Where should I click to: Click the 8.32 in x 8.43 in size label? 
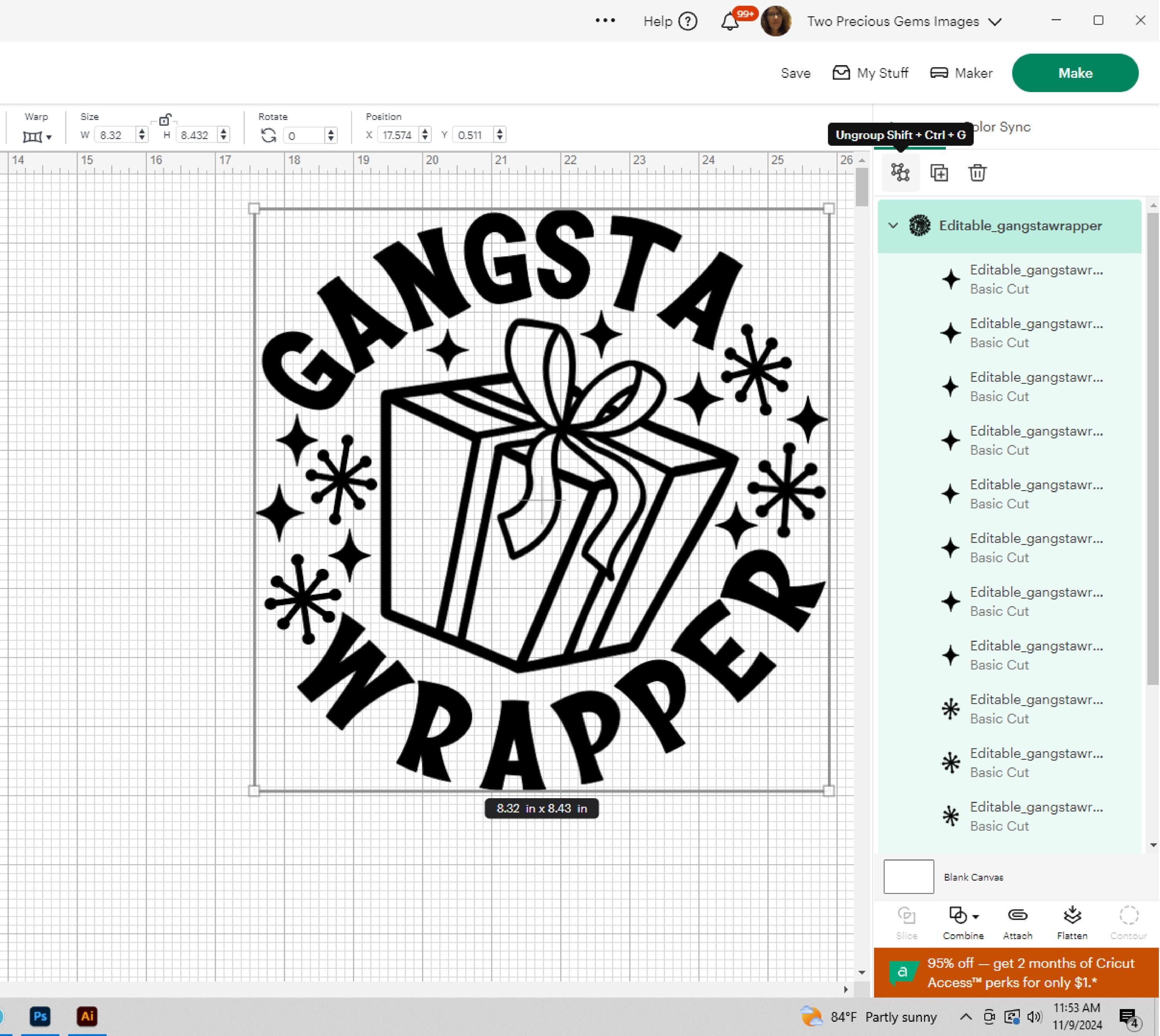coord(541,808)
